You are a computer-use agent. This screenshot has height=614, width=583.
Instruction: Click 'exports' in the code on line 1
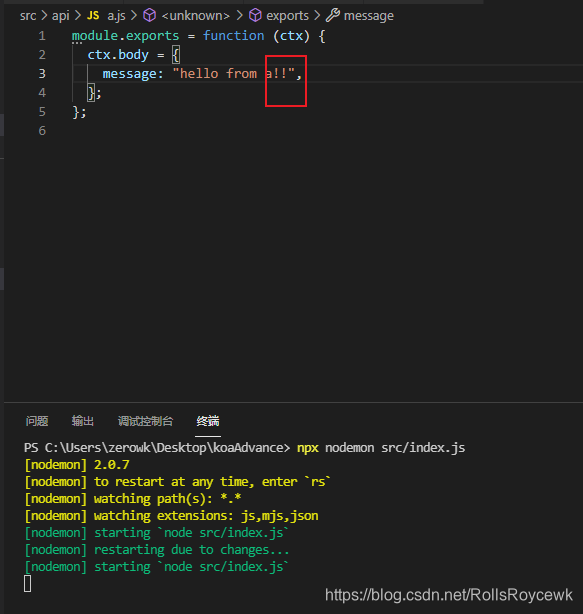point(152,36)
